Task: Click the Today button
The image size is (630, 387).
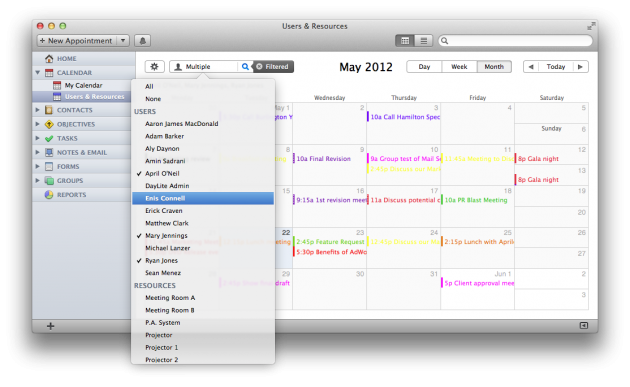Action: (556, 67)
